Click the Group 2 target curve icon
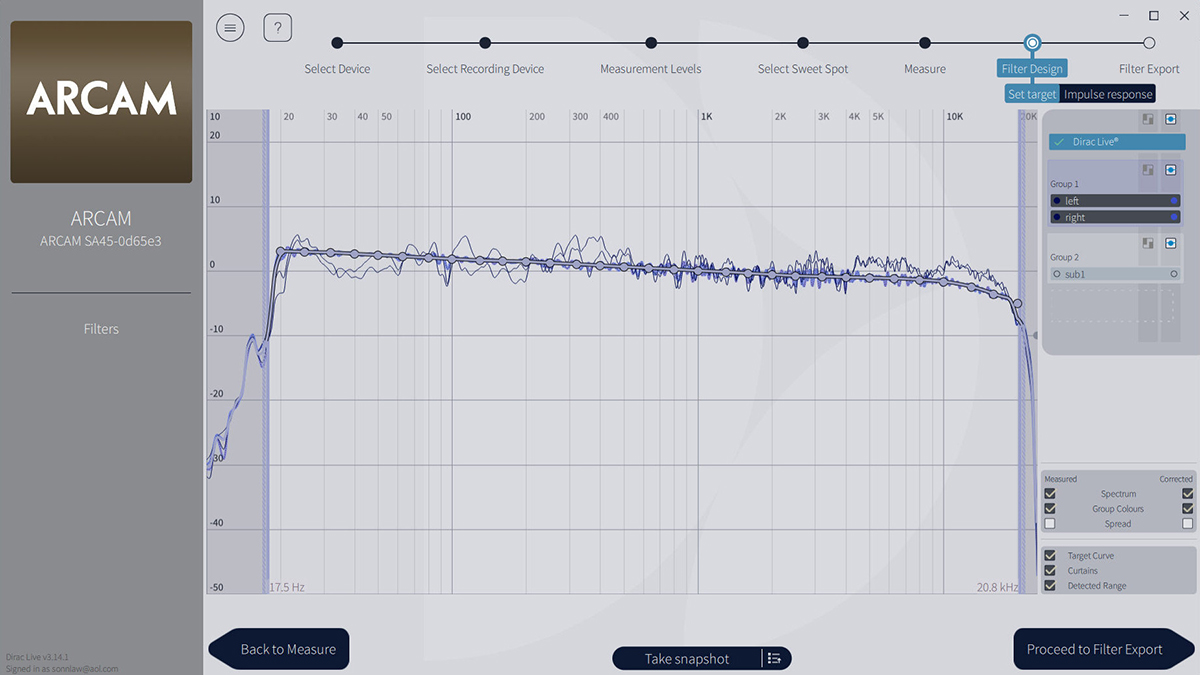Viewport: 1200px width, 675px height. 1149,243
